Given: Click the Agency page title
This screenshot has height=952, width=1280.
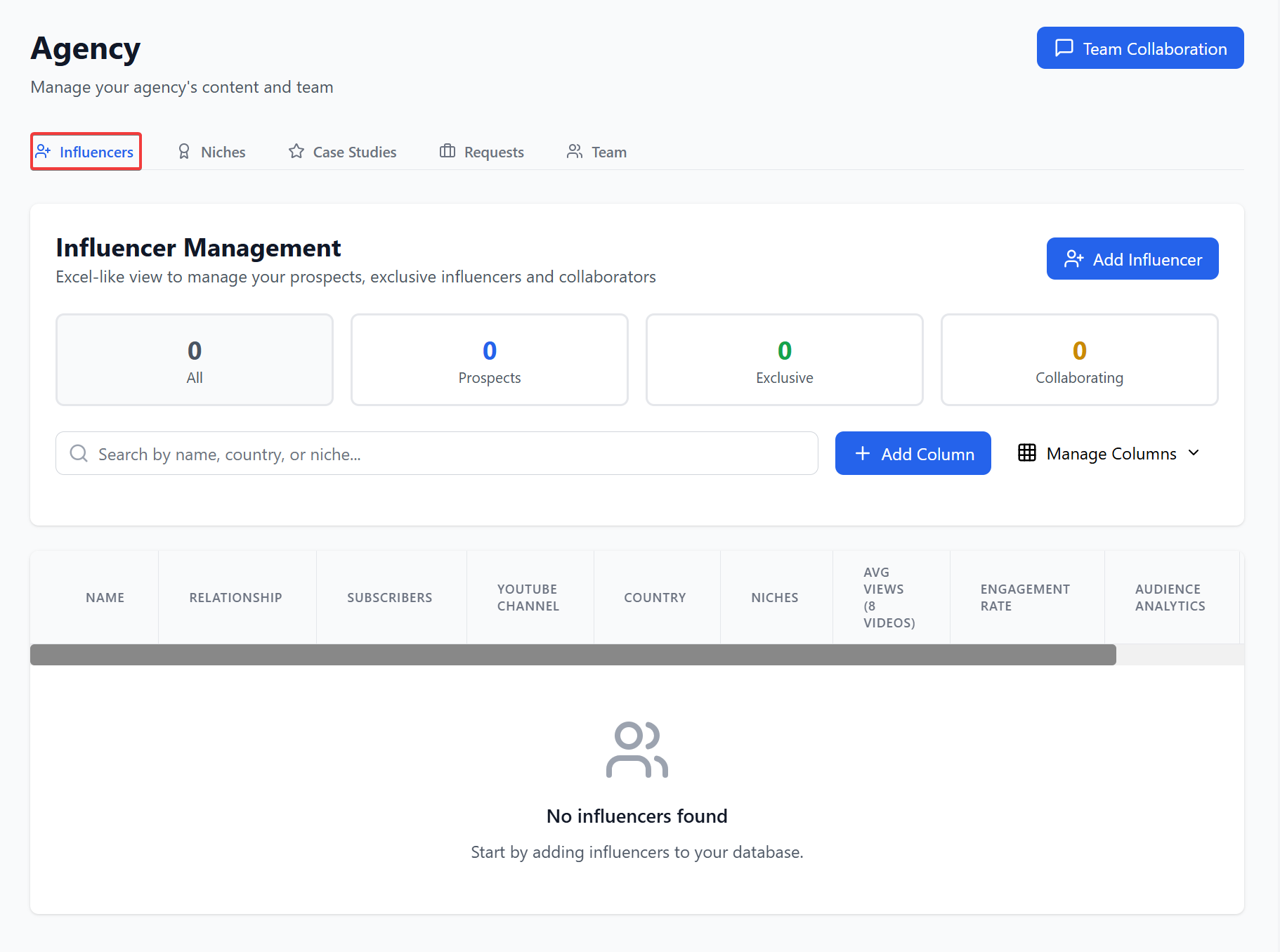Looking at the screenshot, I should pyautogui.click(x=86, y=49).
